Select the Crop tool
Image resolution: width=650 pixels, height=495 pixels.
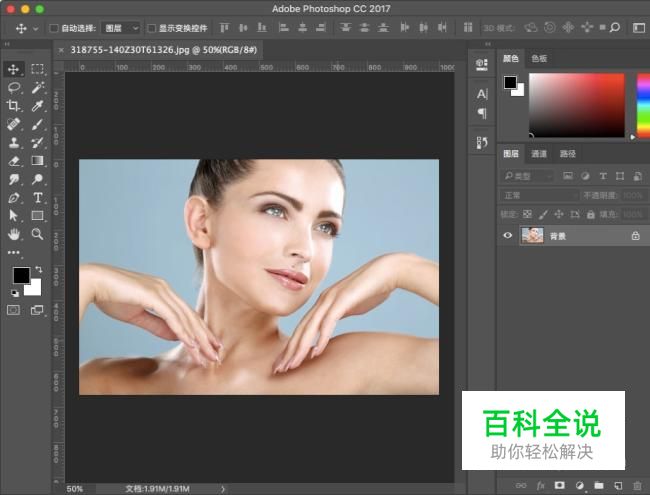tap(14, 106)
